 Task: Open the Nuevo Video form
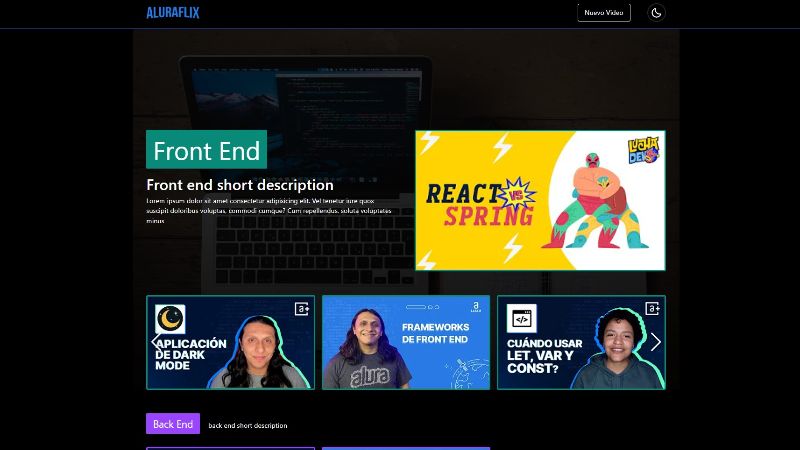coord(604,13)
